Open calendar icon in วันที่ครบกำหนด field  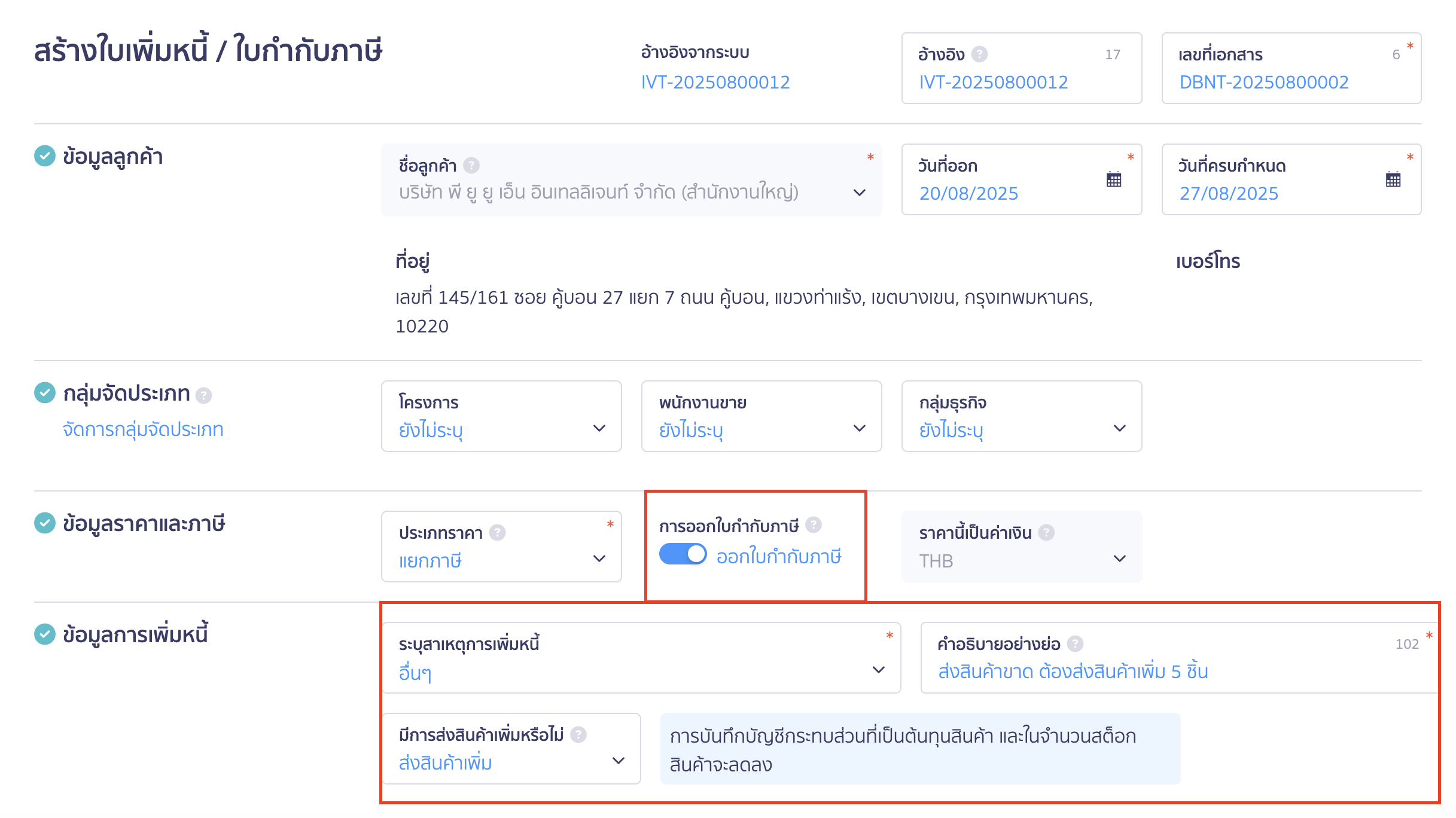(x=1393, y=179)
